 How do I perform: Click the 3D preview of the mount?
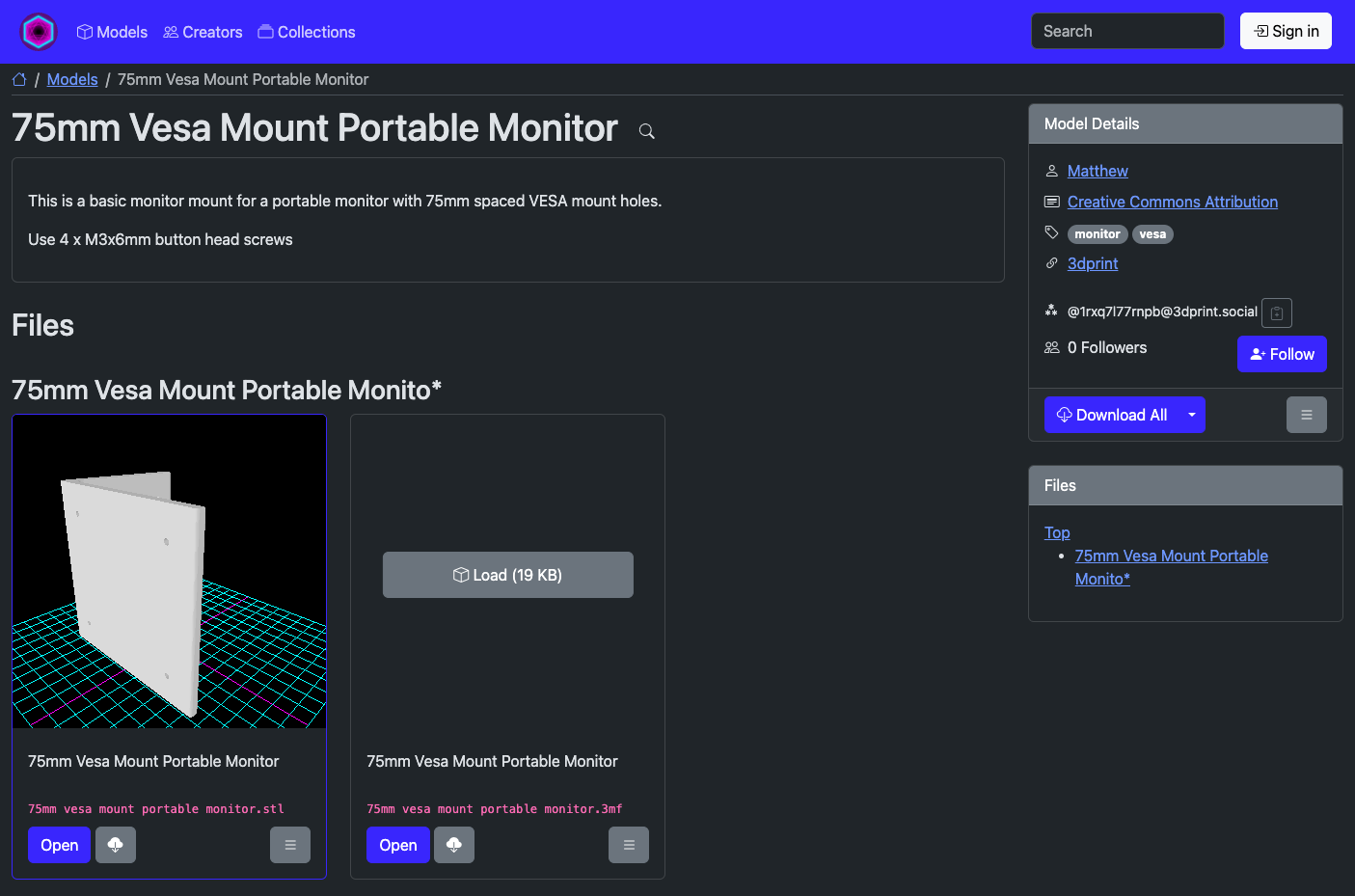click(169, 572)
